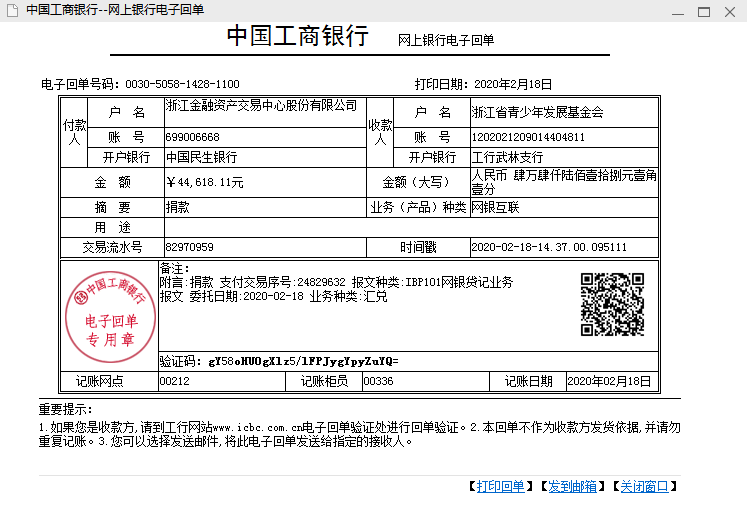Click the 金额（大写） label cell
747x506 pixels.
coord(418,182)
